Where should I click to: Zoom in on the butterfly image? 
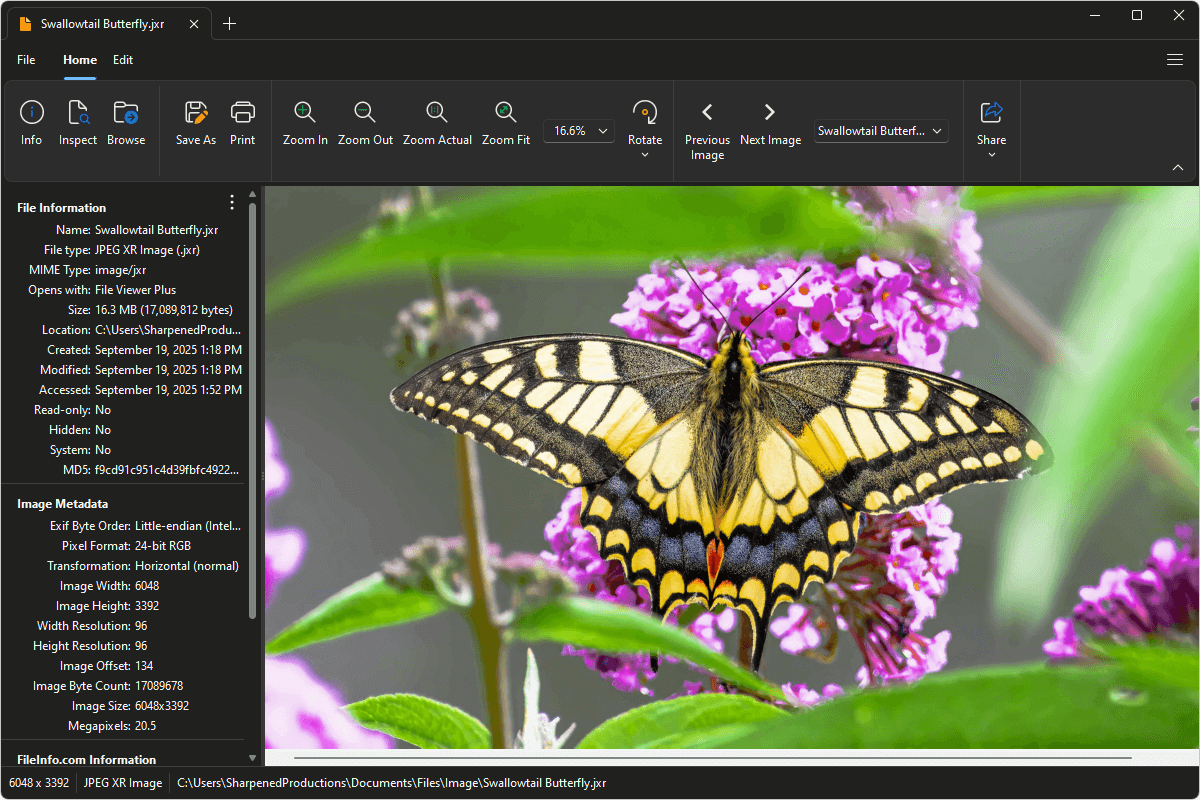(x=305, y=113)
